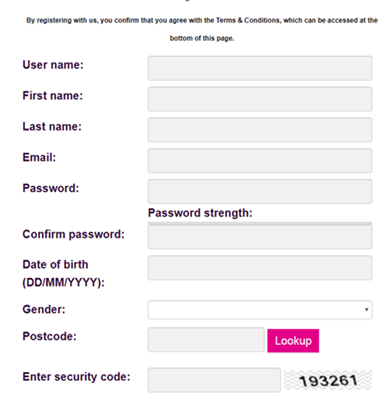
Task: Click the User name input field
Action: [x=260, y=68]
